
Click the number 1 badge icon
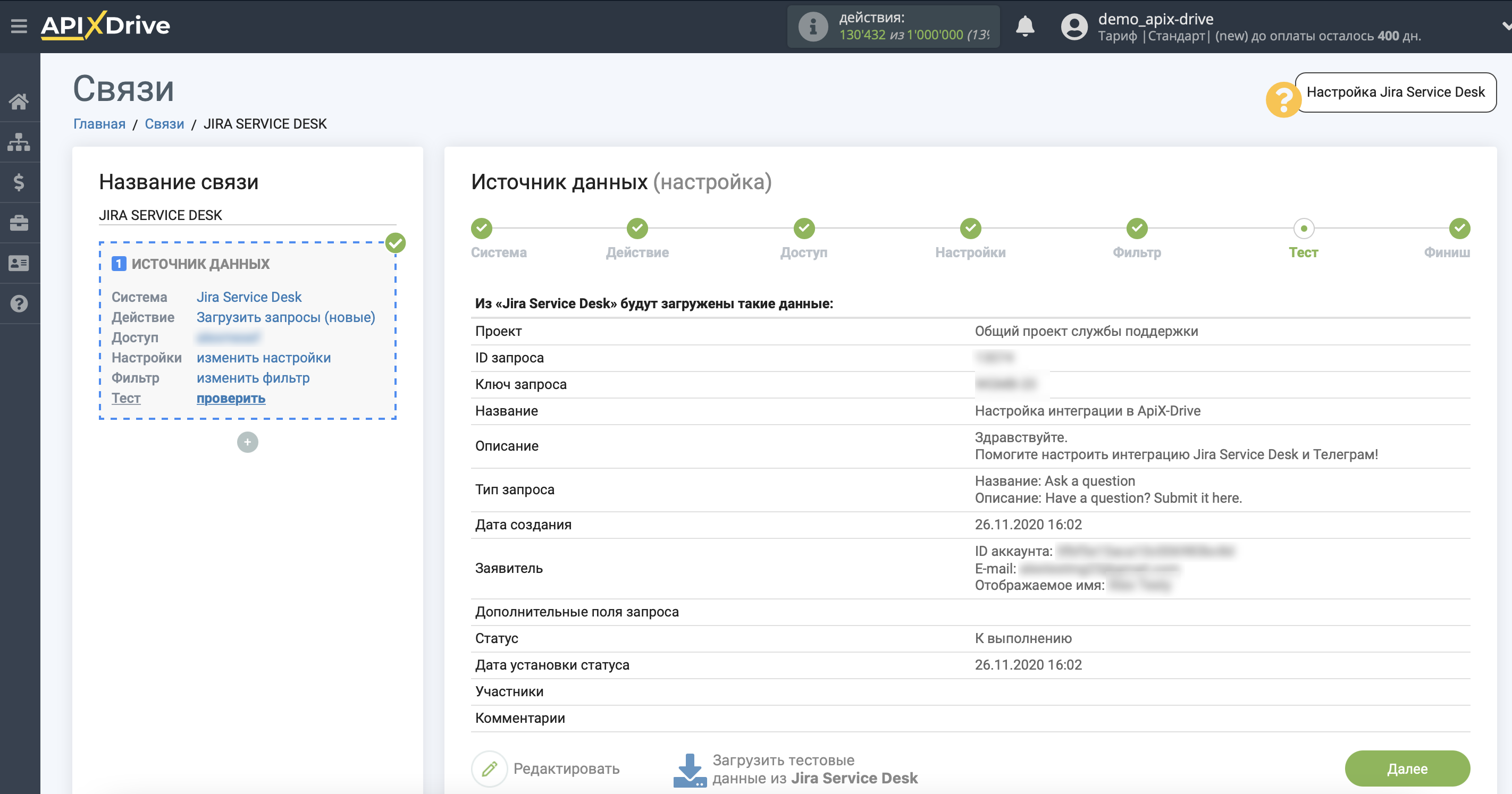119,264
